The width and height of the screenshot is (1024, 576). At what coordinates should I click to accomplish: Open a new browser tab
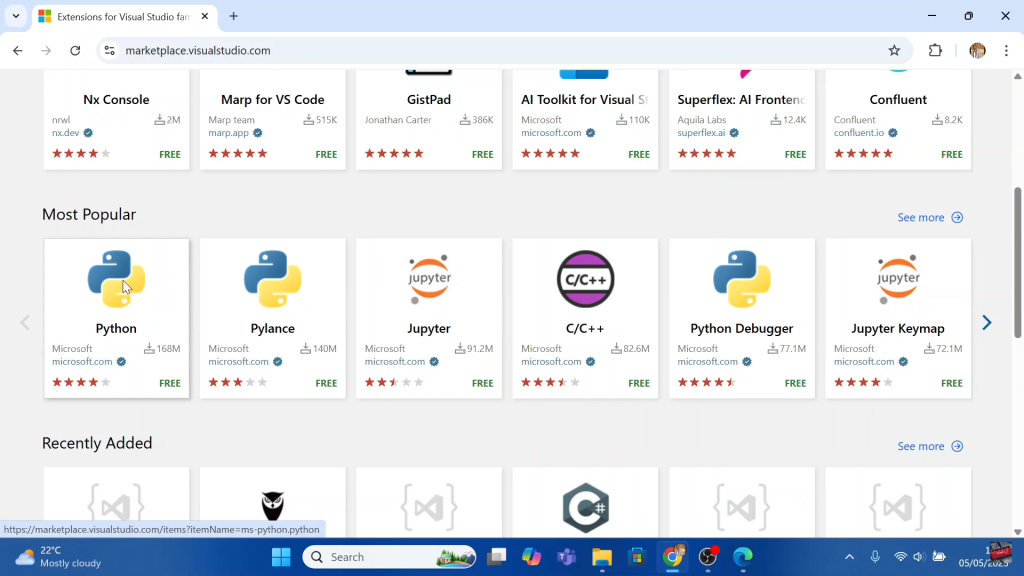click(x=233, y=16)
